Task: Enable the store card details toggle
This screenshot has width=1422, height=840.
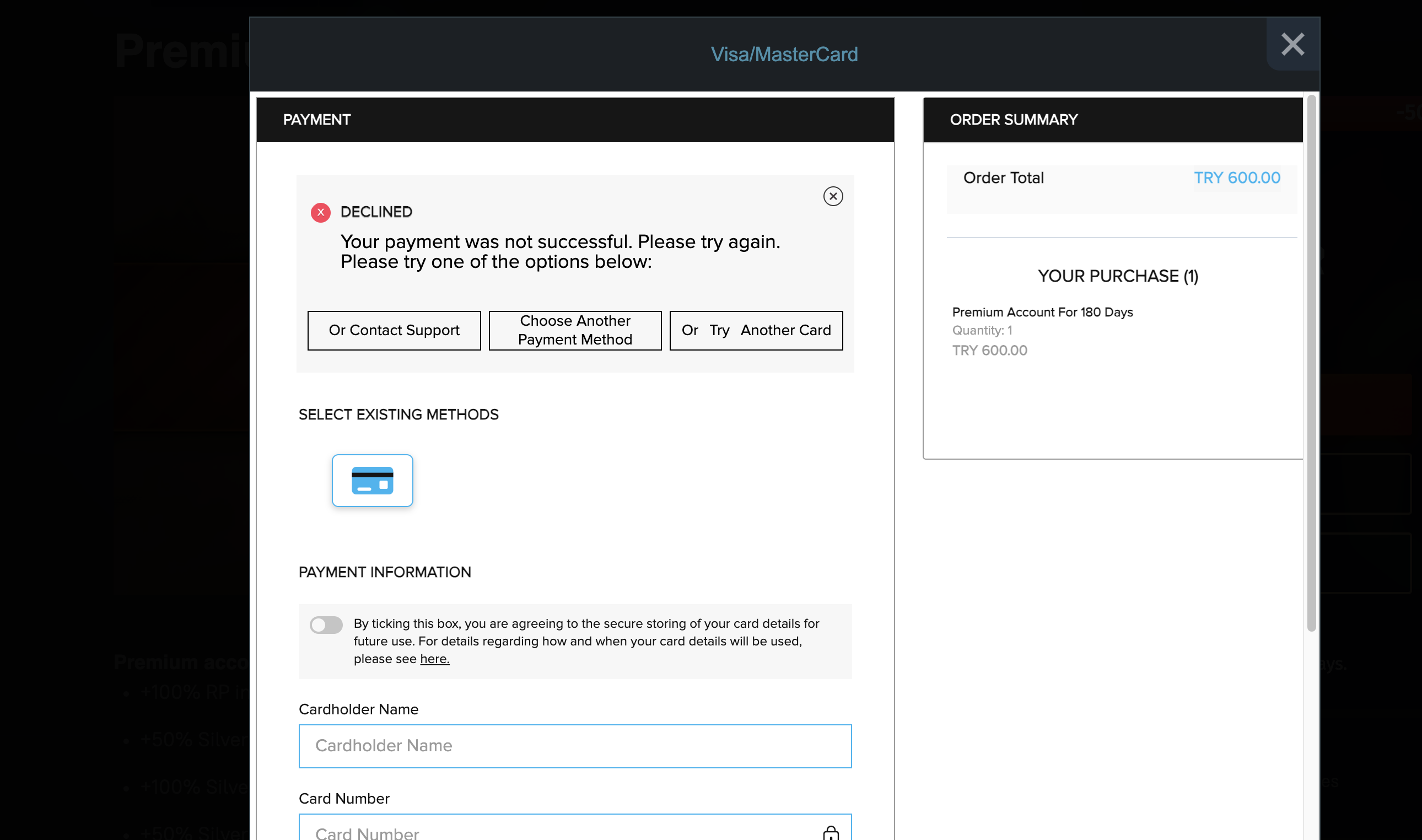Action: [326, 625]
